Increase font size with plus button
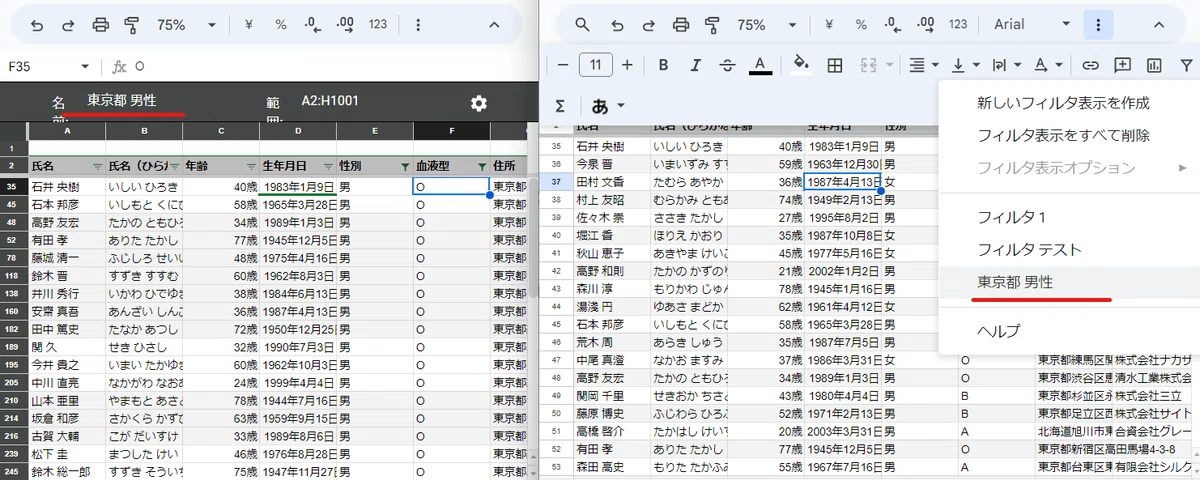 tap(627, 65)
